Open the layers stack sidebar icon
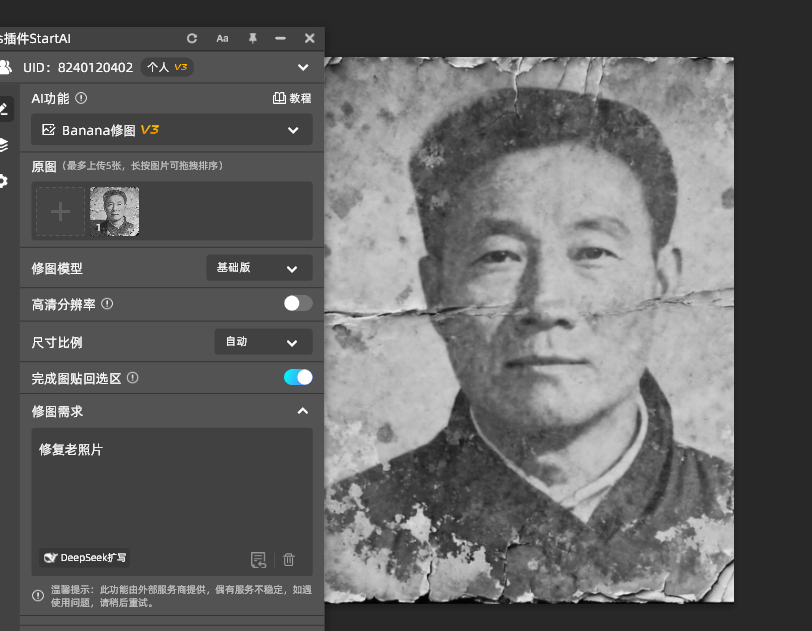The image size is (812, 631). point(4,145)
